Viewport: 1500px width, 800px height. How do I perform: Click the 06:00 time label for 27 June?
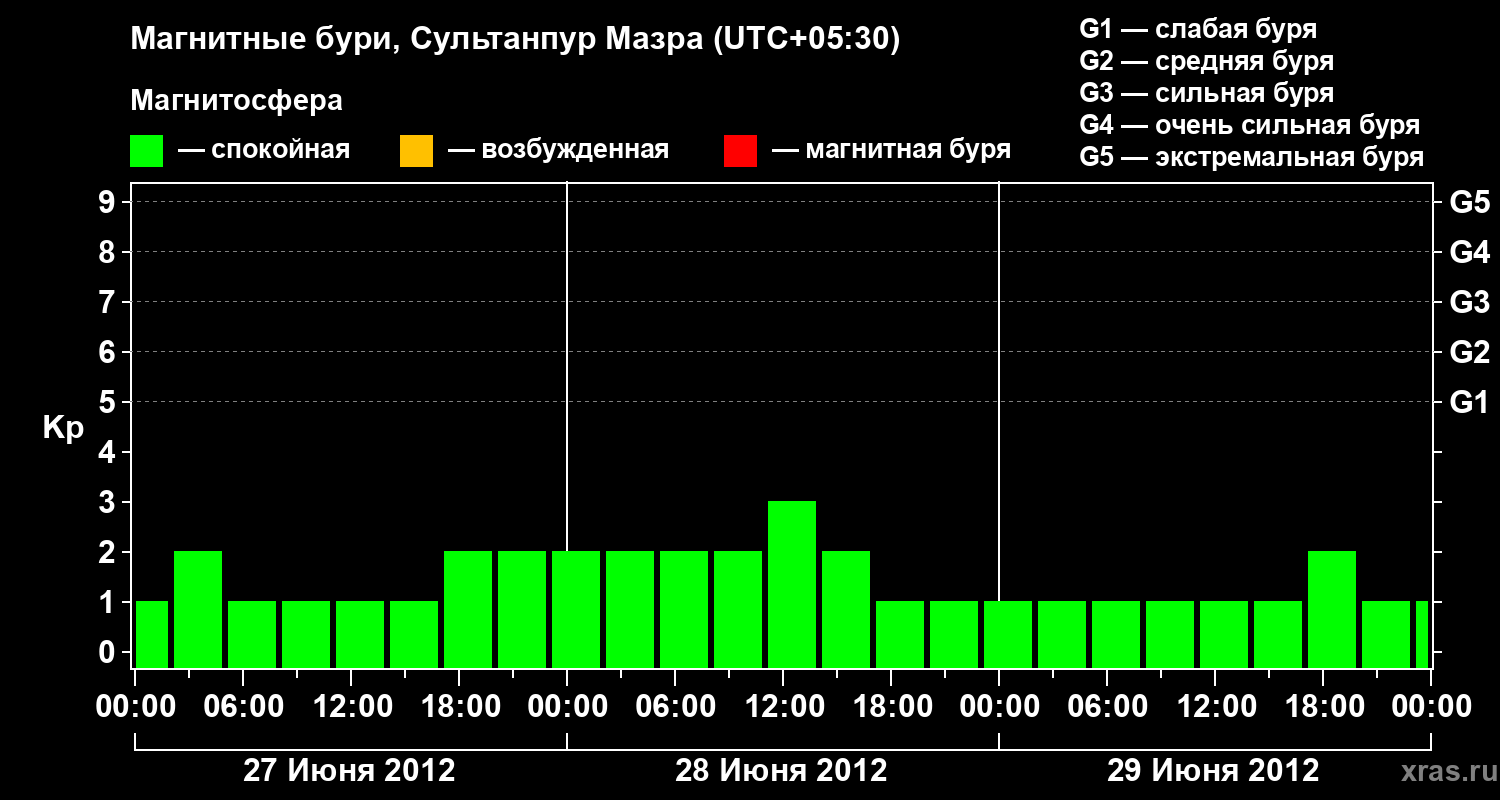coord(243,706)
